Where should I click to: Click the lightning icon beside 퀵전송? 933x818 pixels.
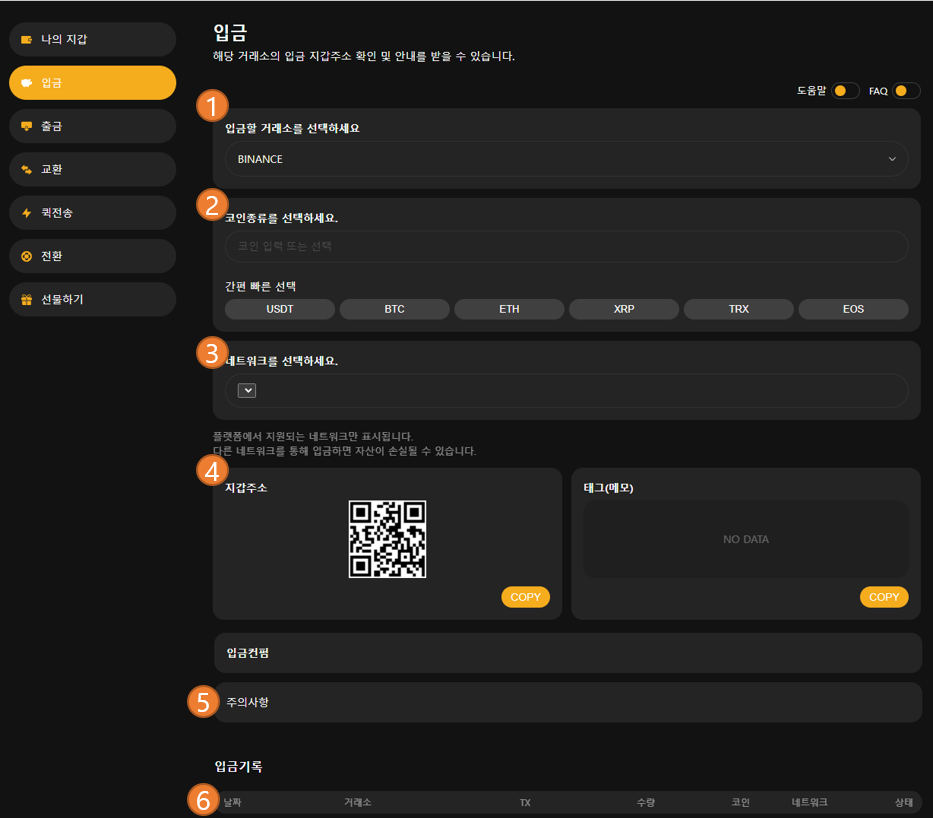tap(27, 213)
